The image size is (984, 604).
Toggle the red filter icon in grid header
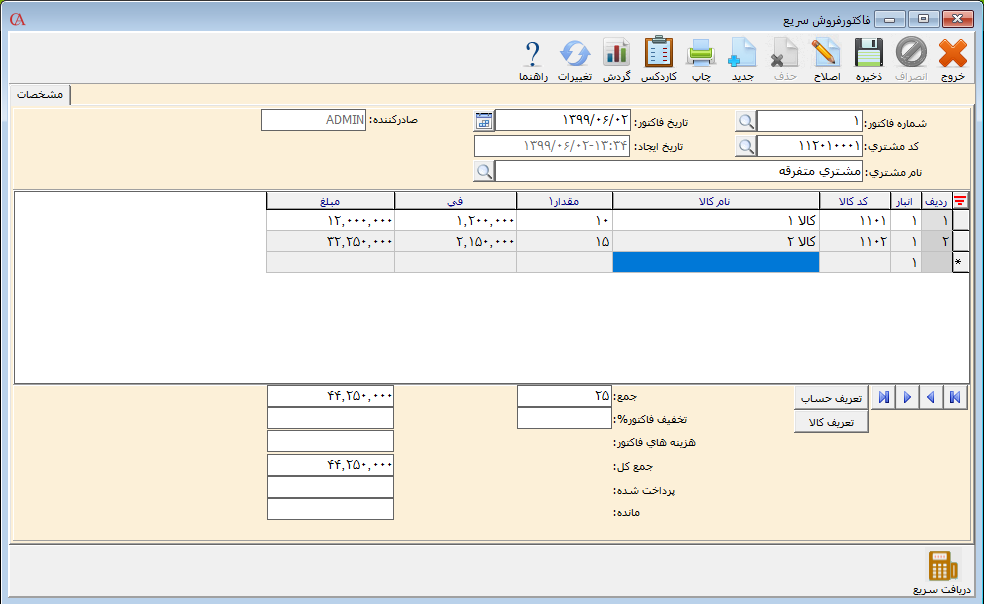coord(961,201)
